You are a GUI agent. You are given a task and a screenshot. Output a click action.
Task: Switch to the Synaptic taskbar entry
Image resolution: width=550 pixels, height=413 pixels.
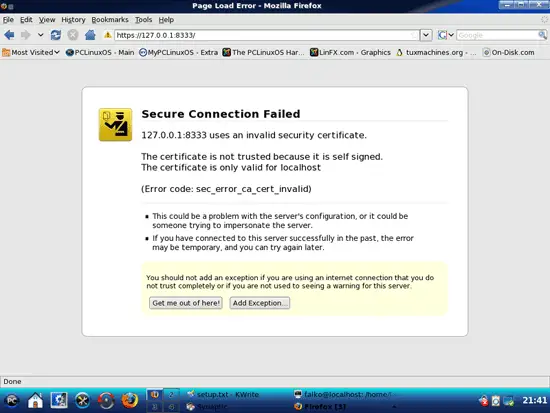click(x=207, y=407)
